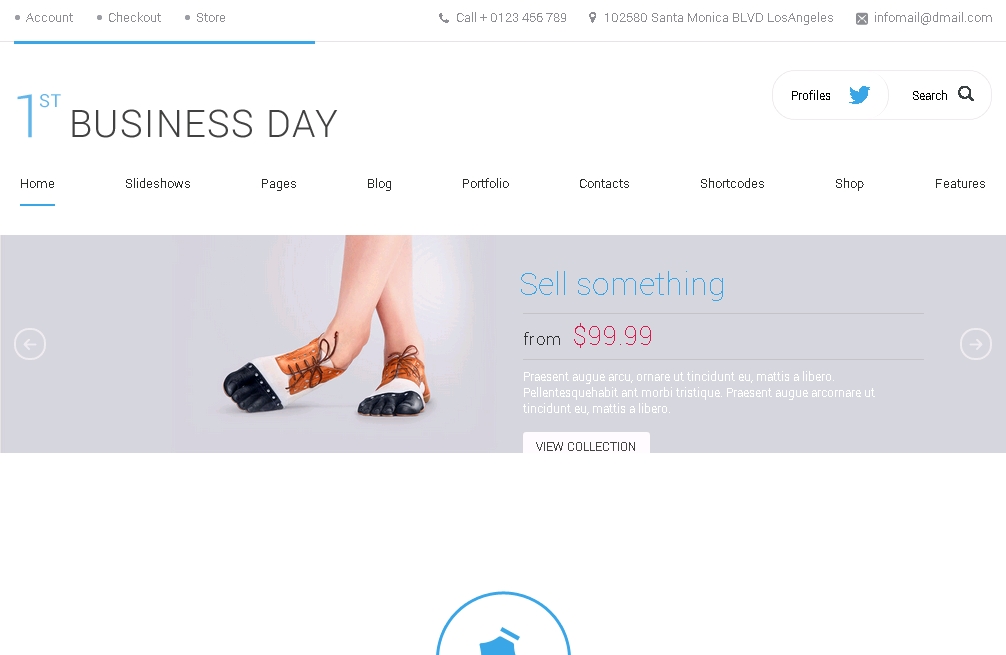
Task: Advance to next slide arrow
Action: click(x=975, y=344)
